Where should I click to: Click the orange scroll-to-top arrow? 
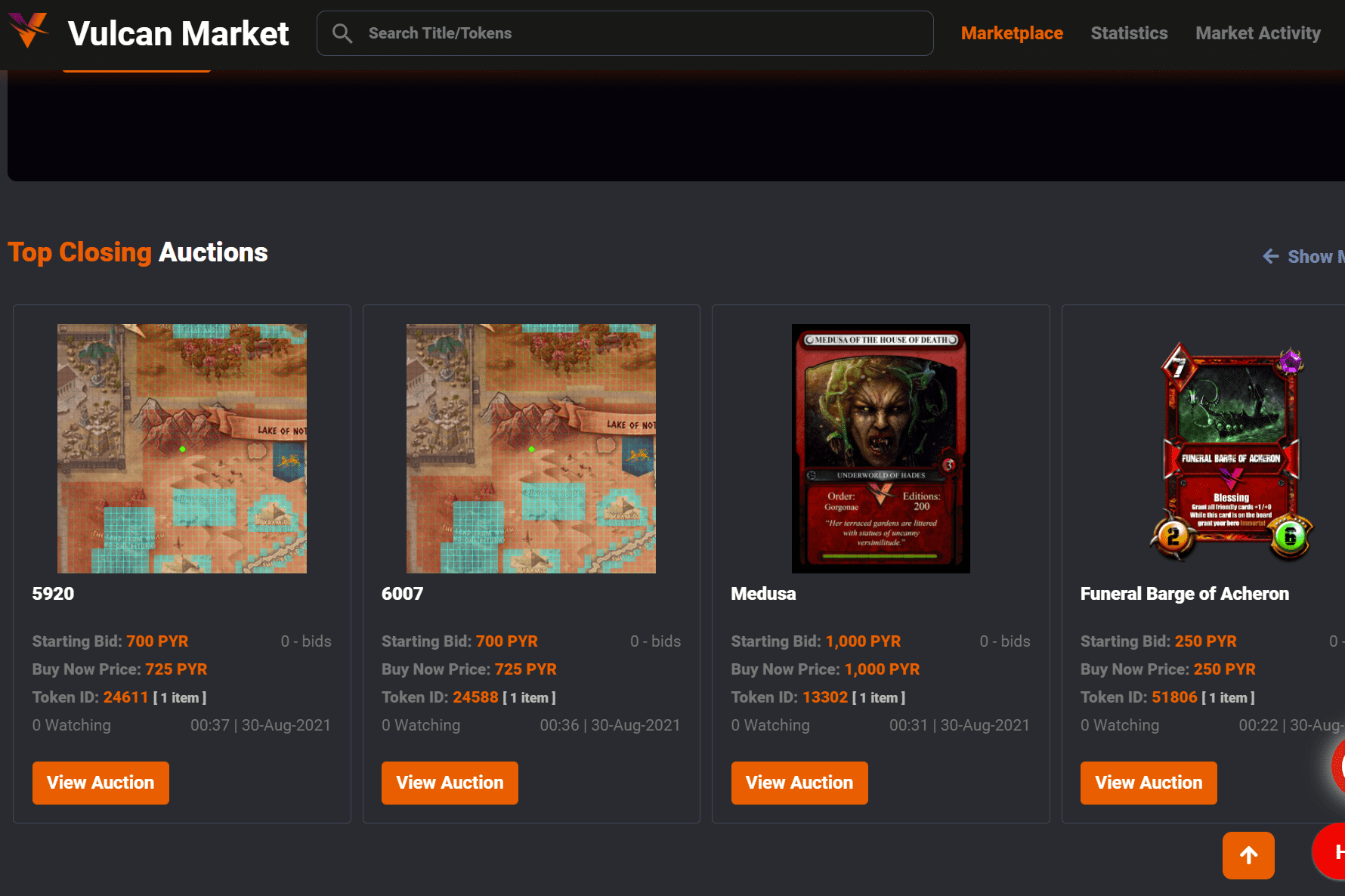point(1248,855)
